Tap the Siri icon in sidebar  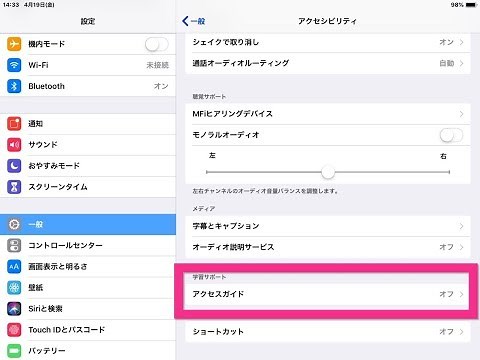pos(14,308)
